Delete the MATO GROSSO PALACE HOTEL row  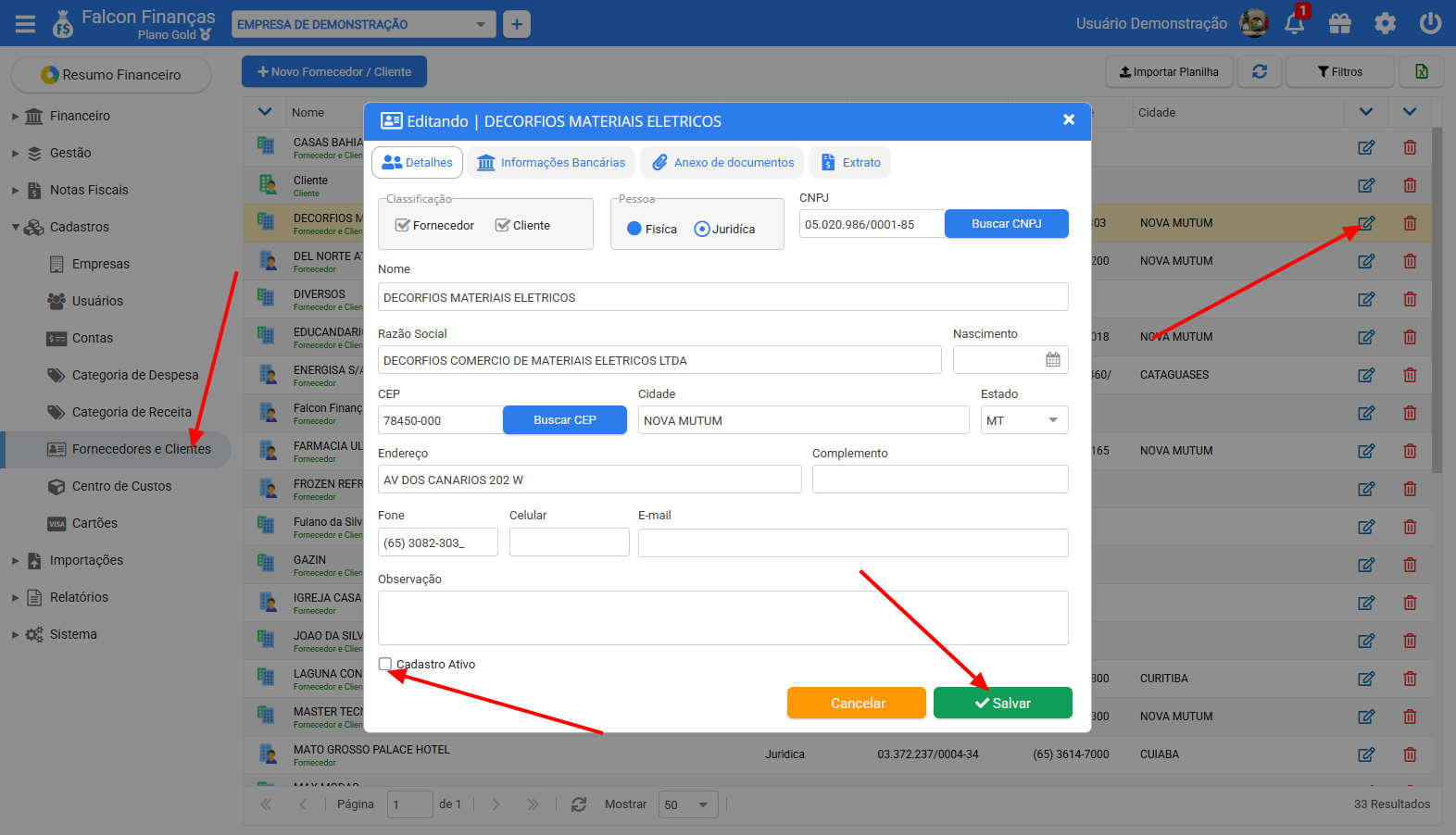point(1410,754)
